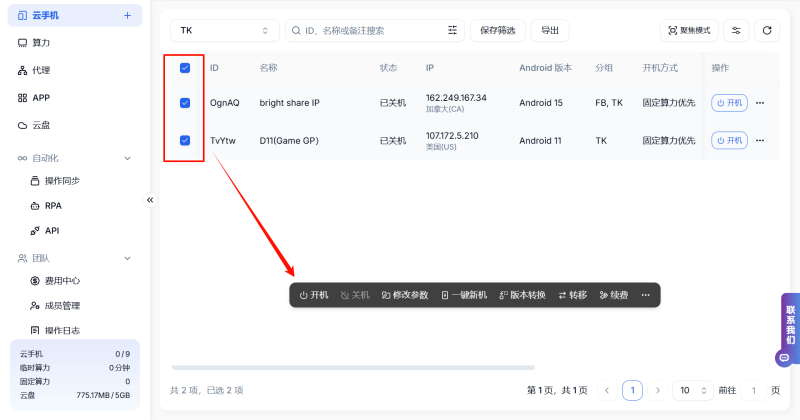Click the 导出 button
The image size is (800, 420).
point(549,31)
